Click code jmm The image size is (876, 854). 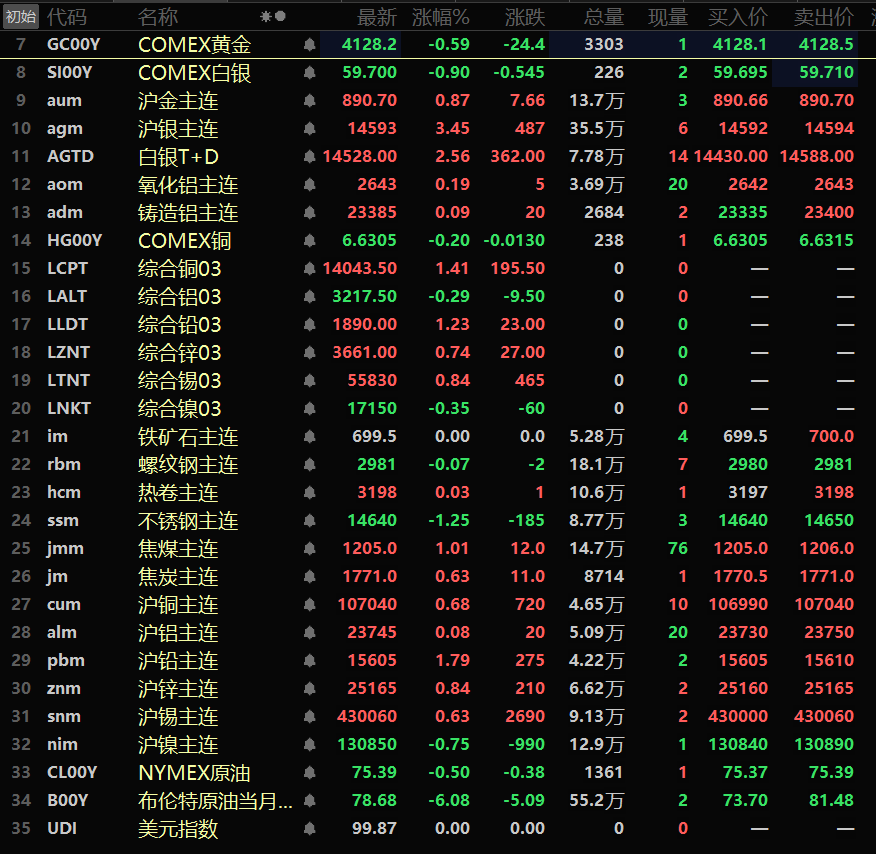(x=65, y=548)
